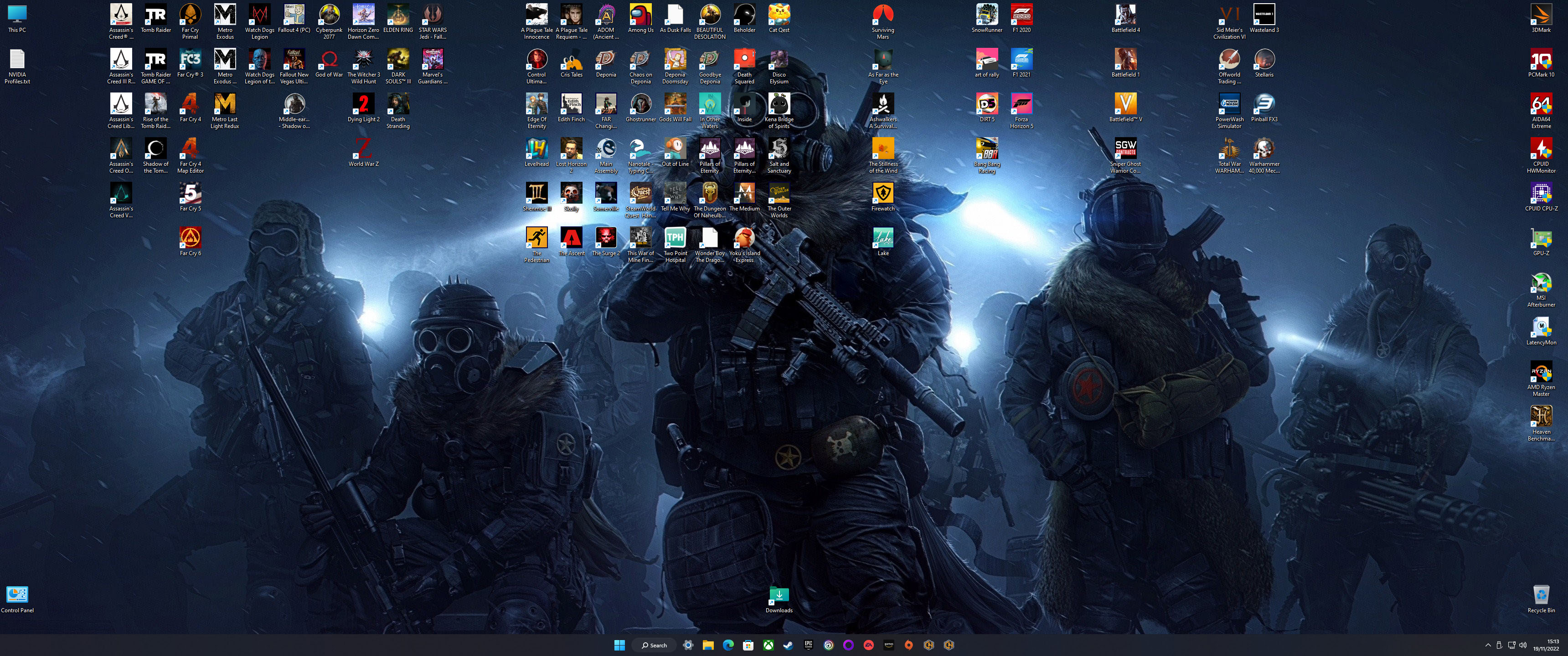Select the Among Us shortcut

click(640, 19)
